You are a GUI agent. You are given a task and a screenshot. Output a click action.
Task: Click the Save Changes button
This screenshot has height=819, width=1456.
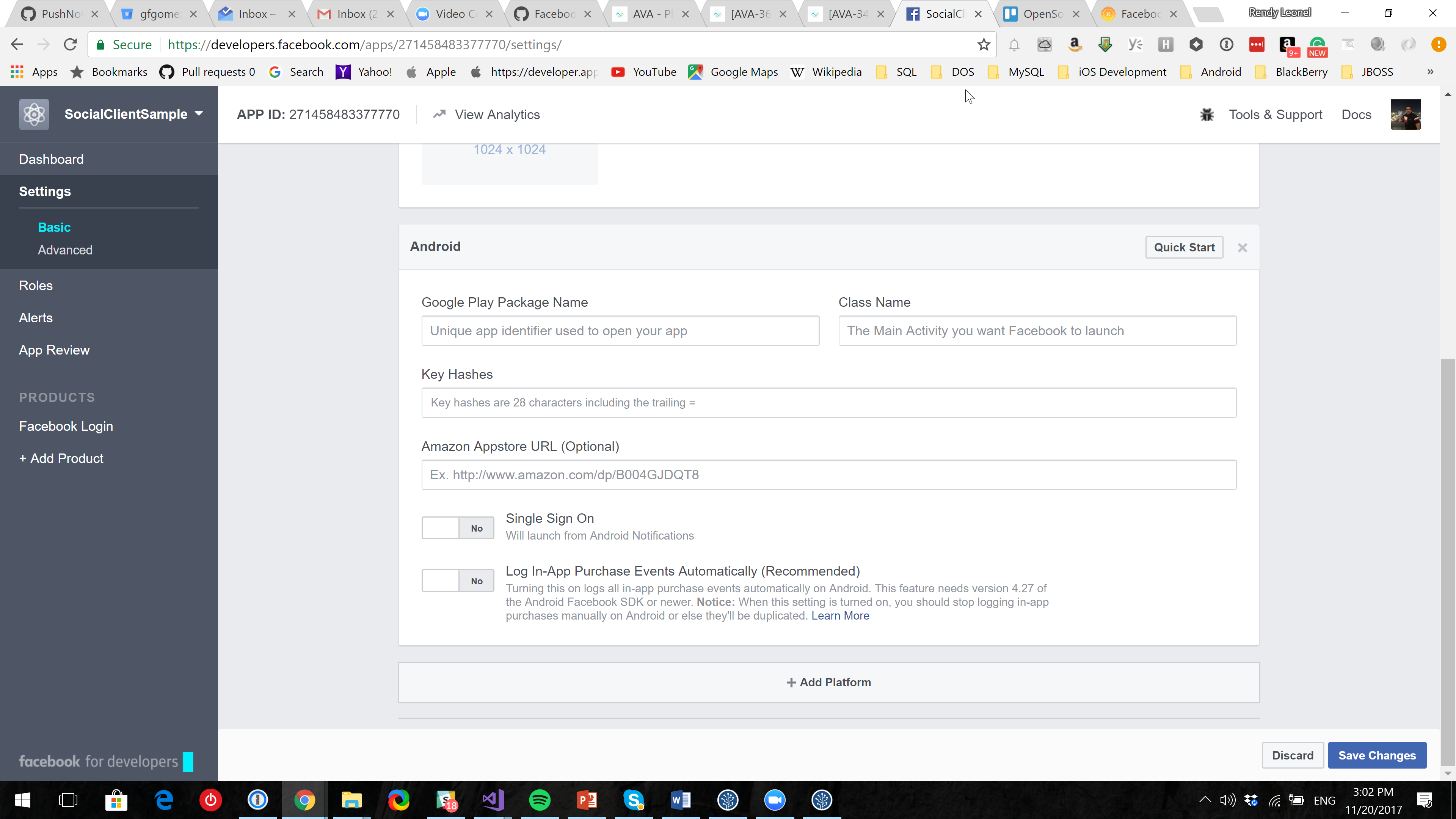1376,755
